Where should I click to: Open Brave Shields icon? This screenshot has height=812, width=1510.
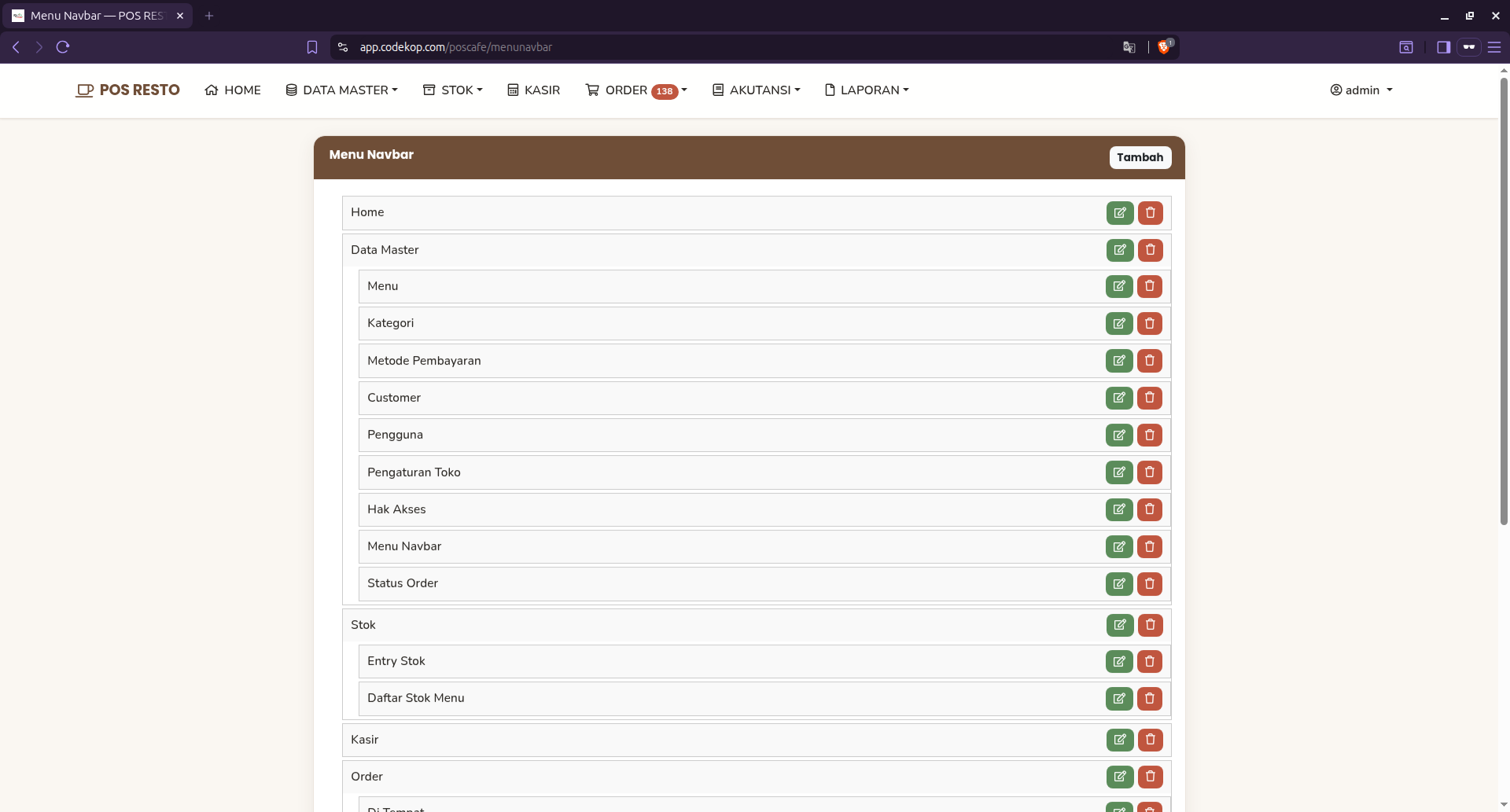(1164, 47)
